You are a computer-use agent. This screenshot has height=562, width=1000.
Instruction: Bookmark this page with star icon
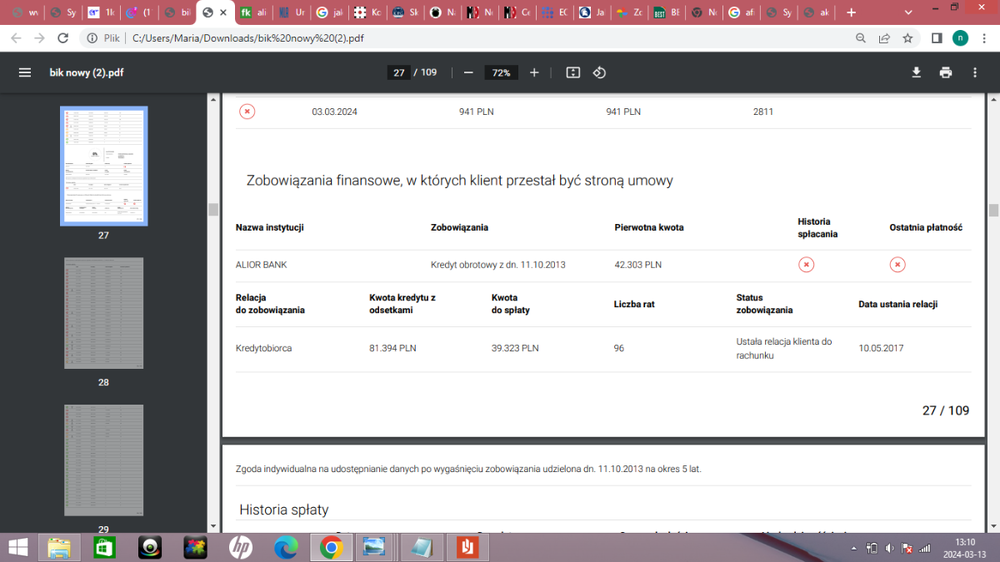[x=908, y=38]
